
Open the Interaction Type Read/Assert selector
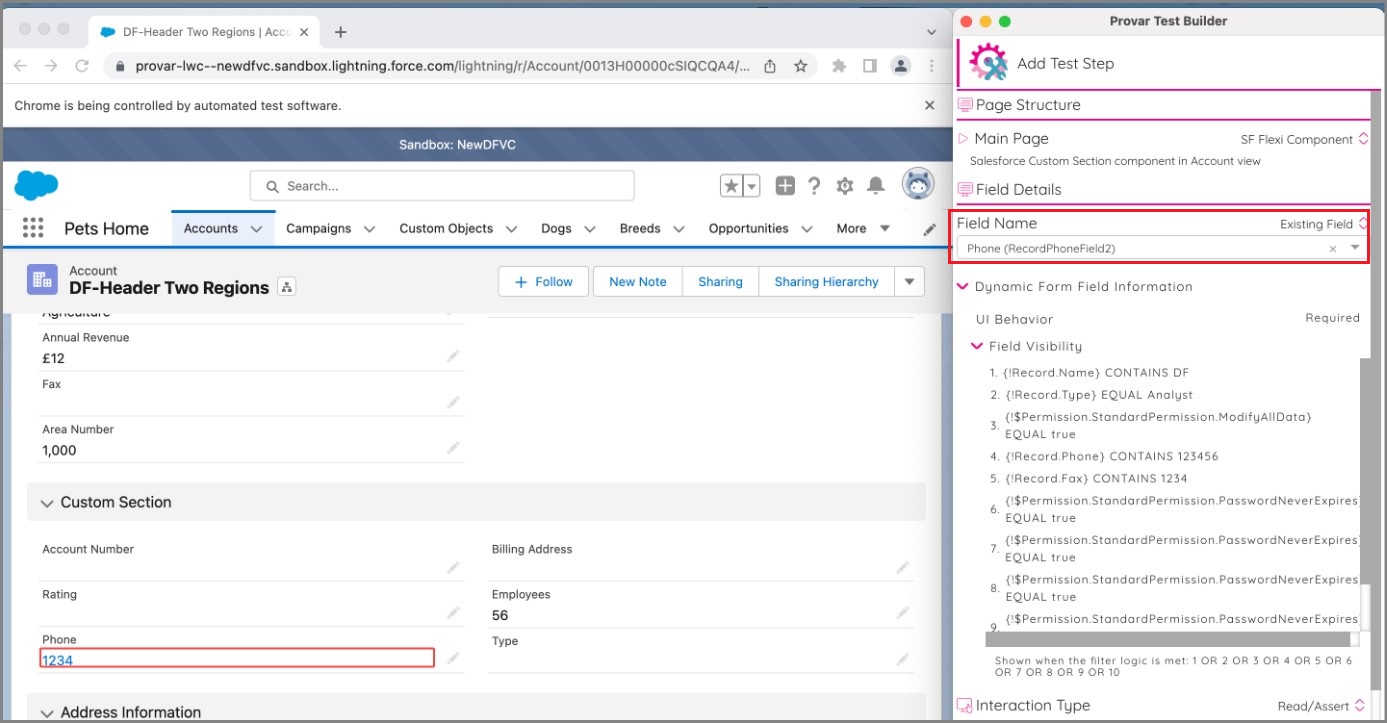pos(1319,706)
